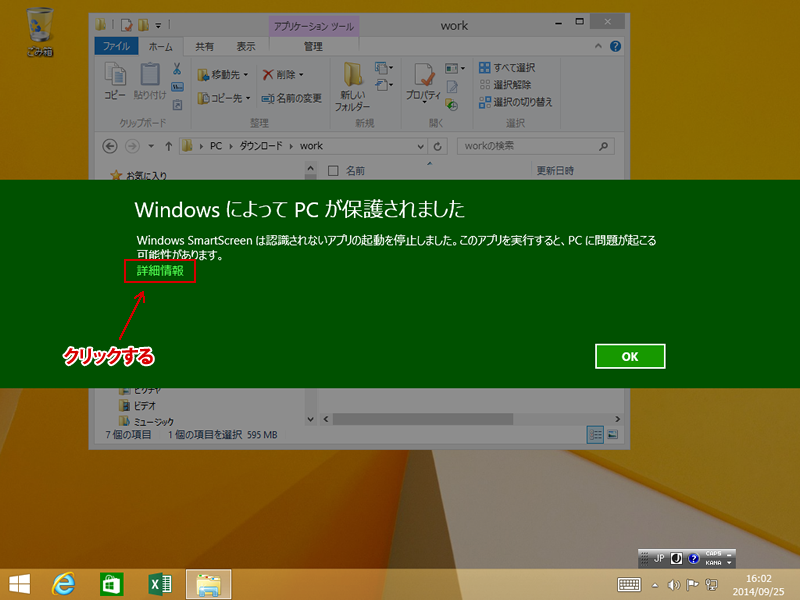Open the ribbon Open dropdown icon
Image resolution: width=800 pixels, height=600 pixels.
pos(455,68)
